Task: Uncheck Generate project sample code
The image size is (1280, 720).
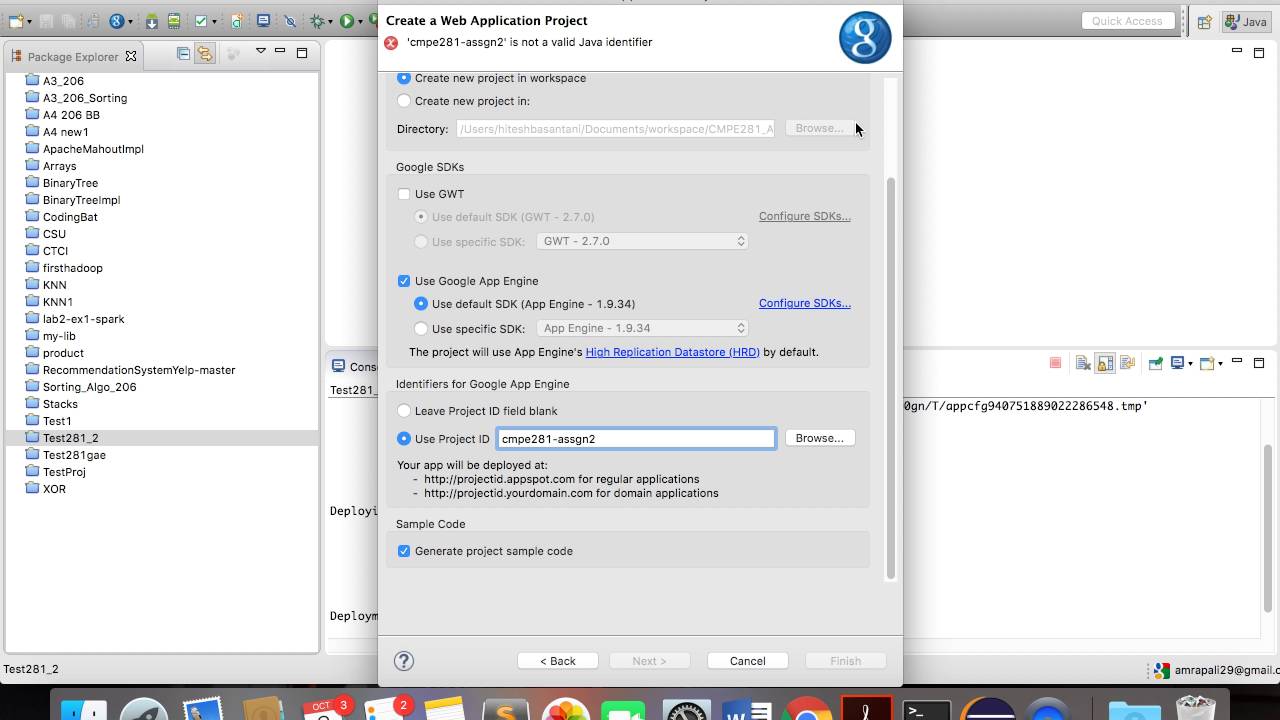Action: click(404, 551)
